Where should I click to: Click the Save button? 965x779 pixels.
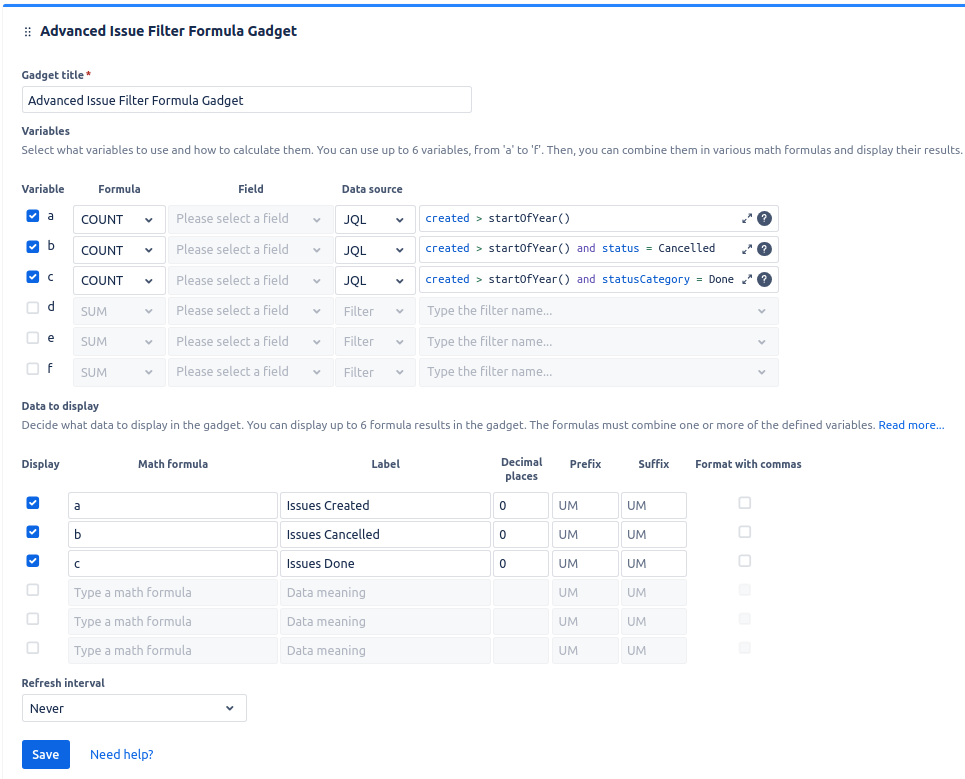click(x=46, y=754)
